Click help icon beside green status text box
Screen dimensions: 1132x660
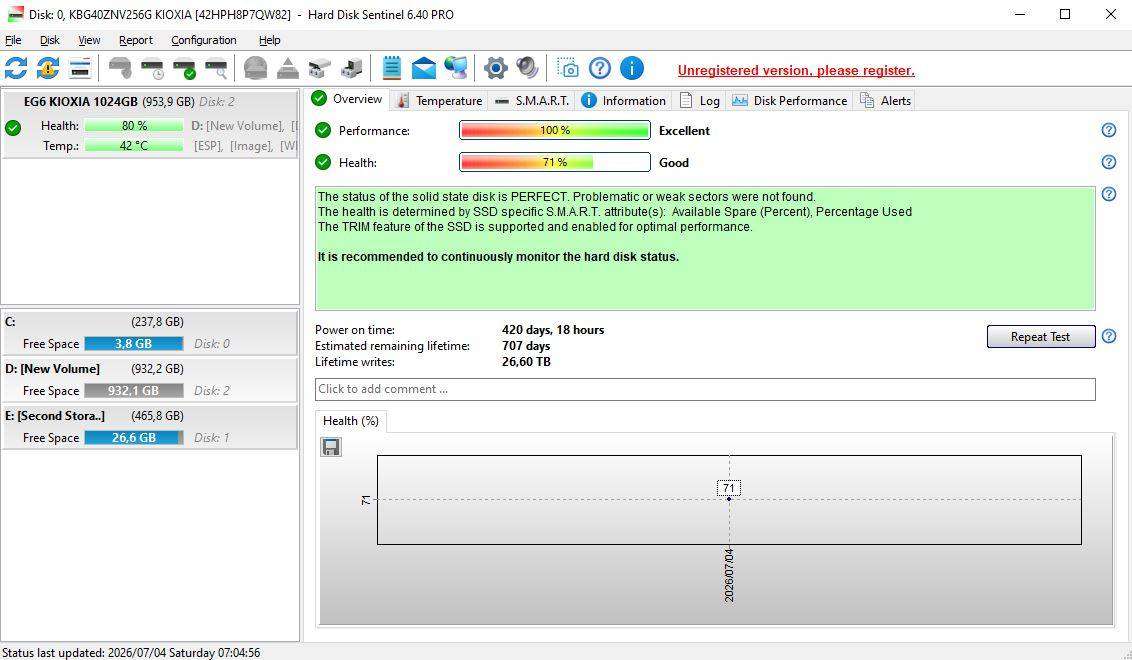(1109, 194)
